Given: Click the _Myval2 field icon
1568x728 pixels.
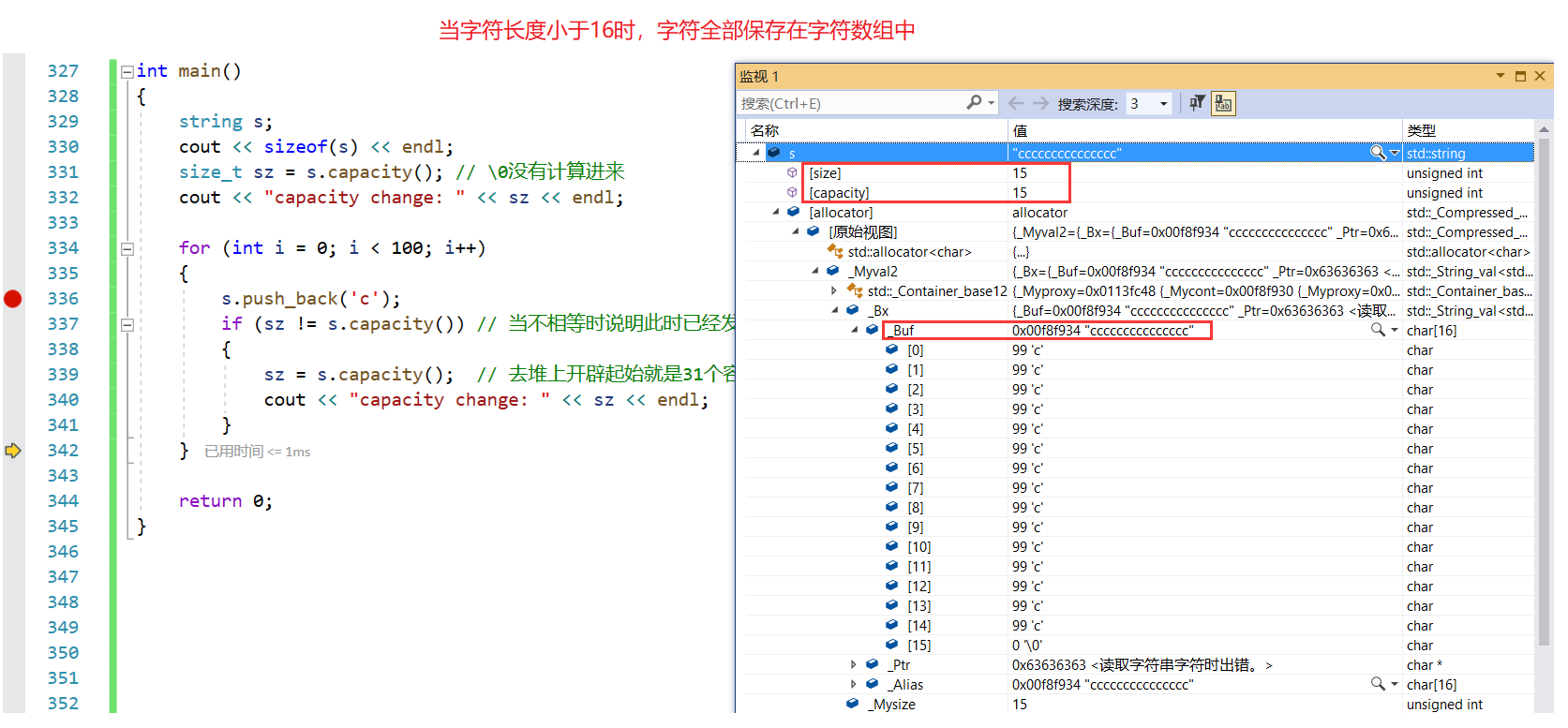Looking at the screenshot, I should click(x=833, y=272).
